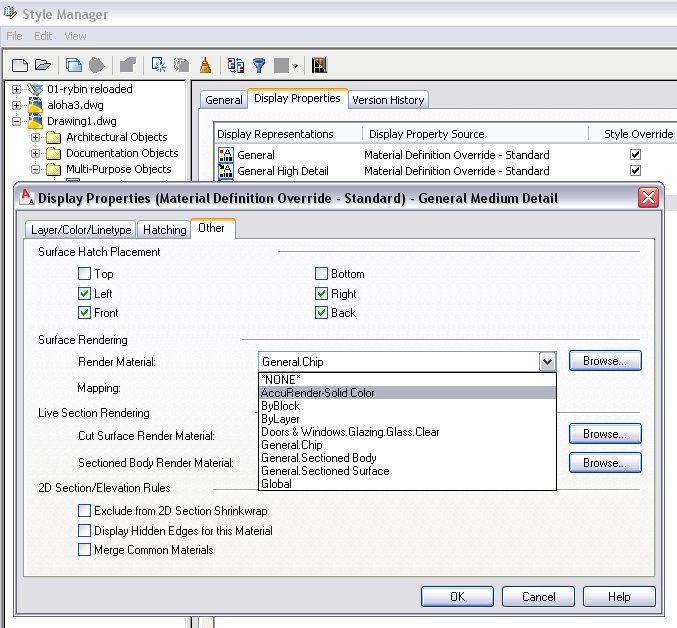Click Browse next to Render Material
This screenshot has height=628, width=677.
tap(605, 361)
